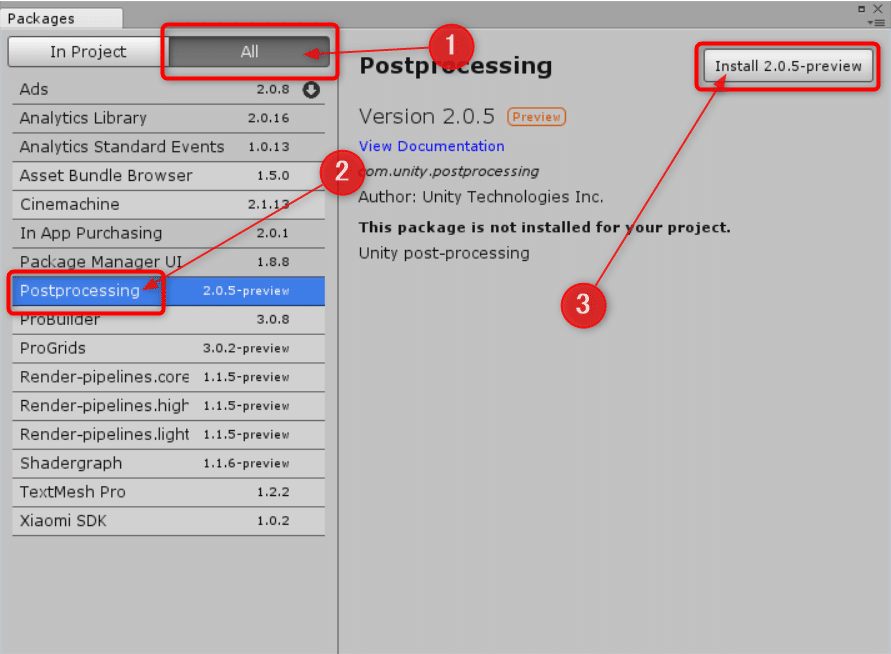
Task: Click the Ads update available download icon
Action: tap(311, 89)
